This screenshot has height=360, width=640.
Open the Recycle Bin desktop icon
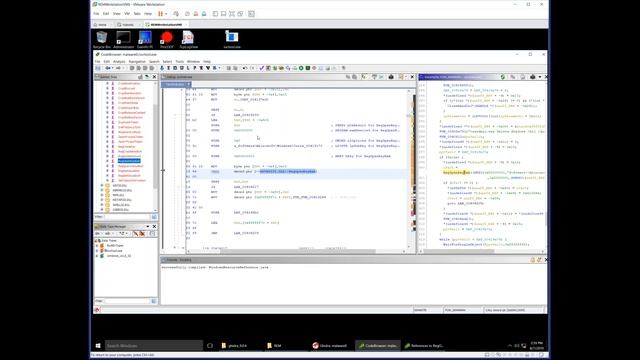(x=102, y=39)
